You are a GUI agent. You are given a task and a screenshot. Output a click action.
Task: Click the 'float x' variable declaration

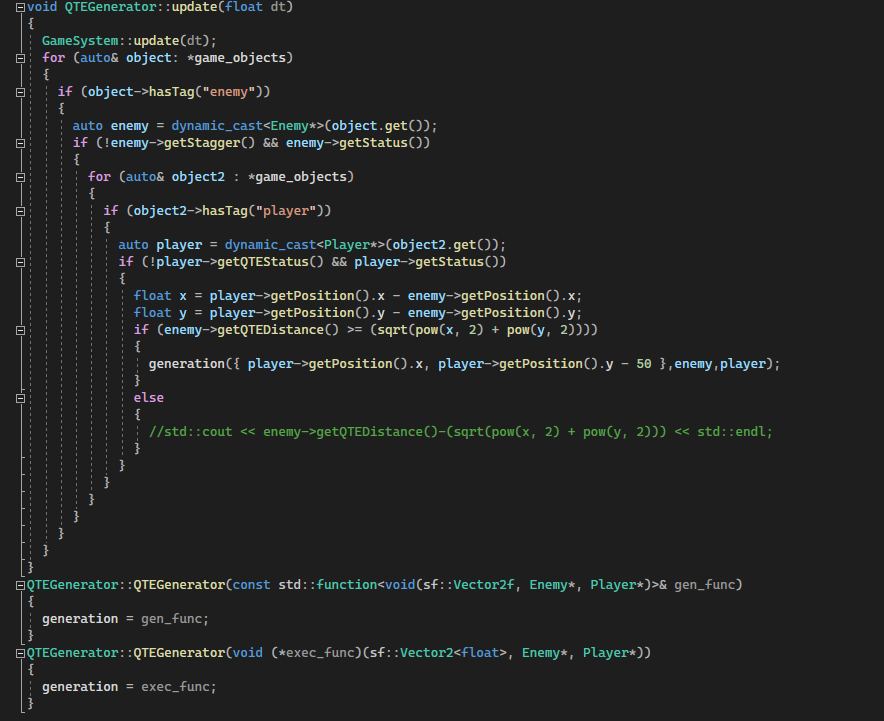(160, 295)
